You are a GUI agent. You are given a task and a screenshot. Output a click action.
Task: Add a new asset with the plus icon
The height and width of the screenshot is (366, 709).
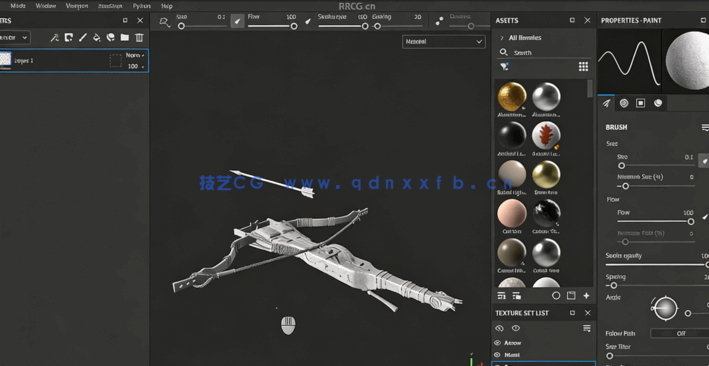pyautogui.click(x=586, y=296)
